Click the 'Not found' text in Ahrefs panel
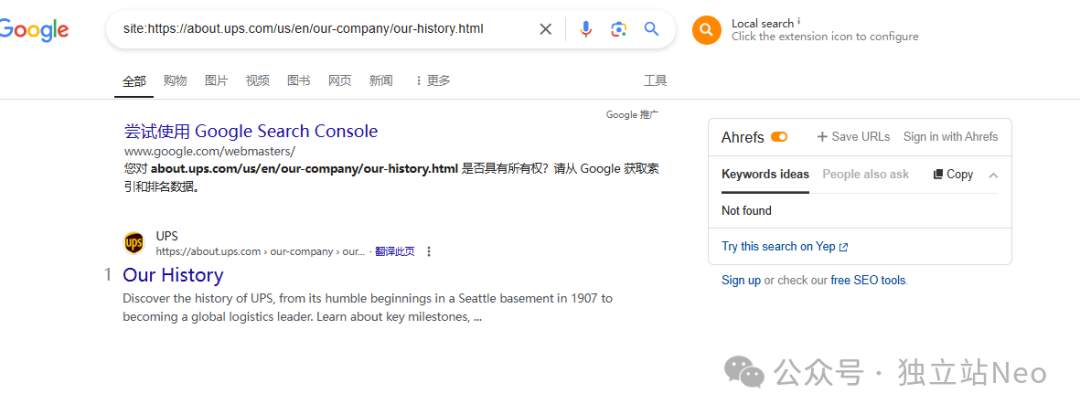 coord(747,211)
